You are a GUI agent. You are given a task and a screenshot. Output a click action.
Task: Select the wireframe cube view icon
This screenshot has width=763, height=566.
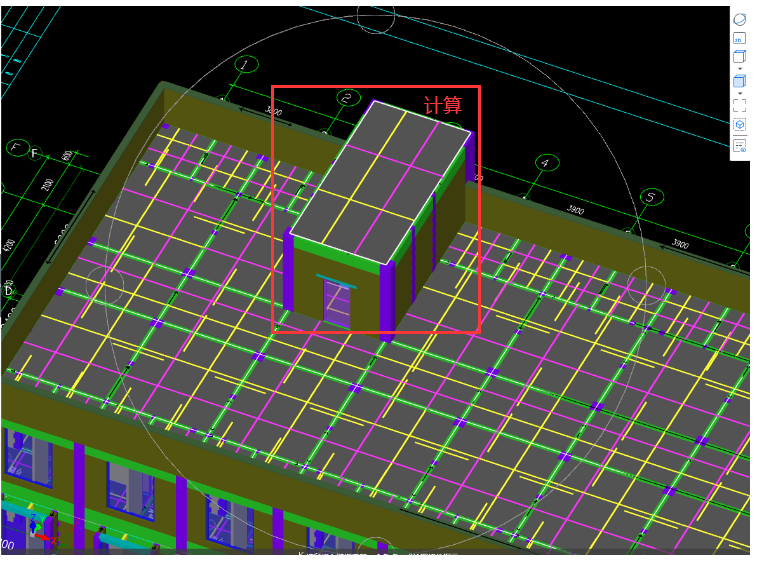click(x=739, y=56)
